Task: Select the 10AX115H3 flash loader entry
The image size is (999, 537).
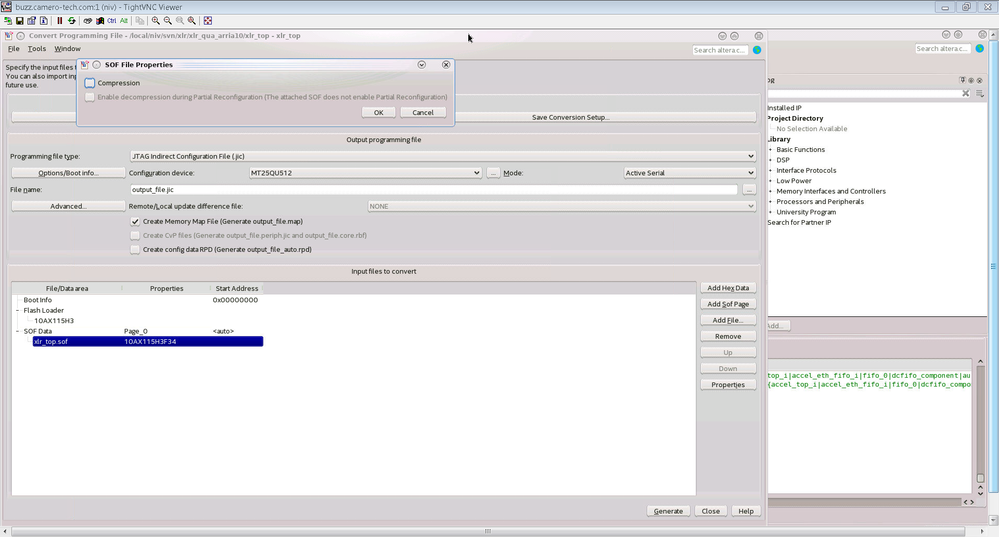Action: [x=54, y=320]
